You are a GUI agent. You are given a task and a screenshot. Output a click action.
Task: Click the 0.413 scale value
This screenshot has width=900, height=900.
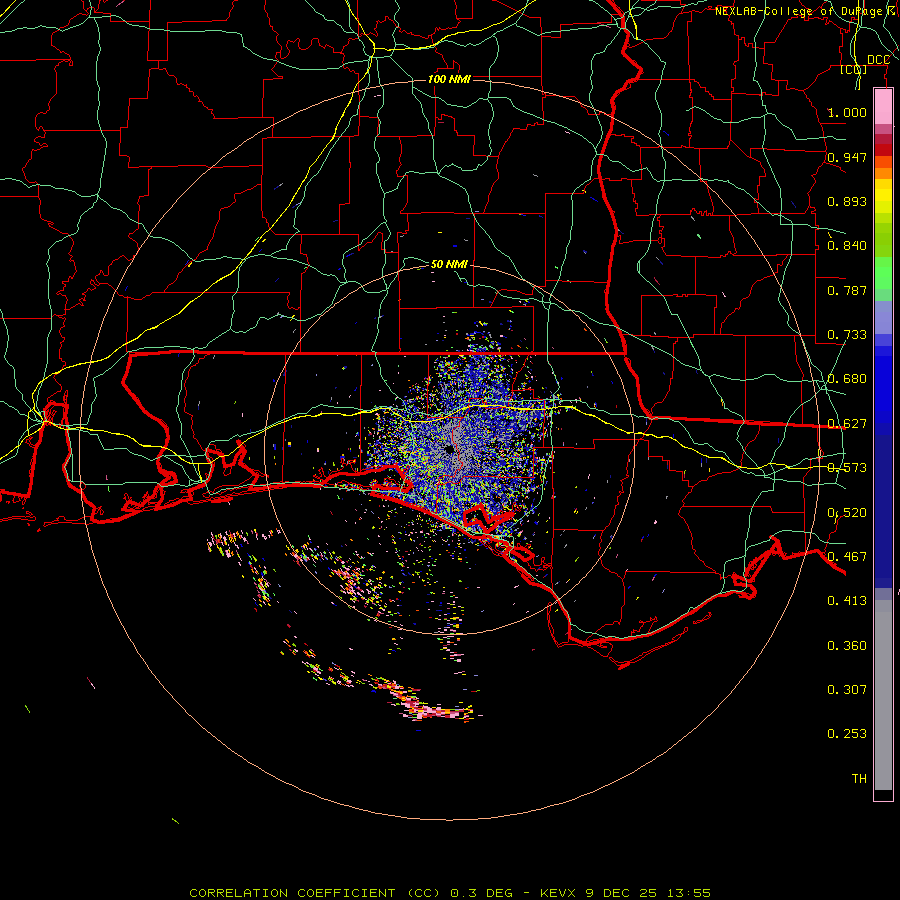[x=847, y=601]
